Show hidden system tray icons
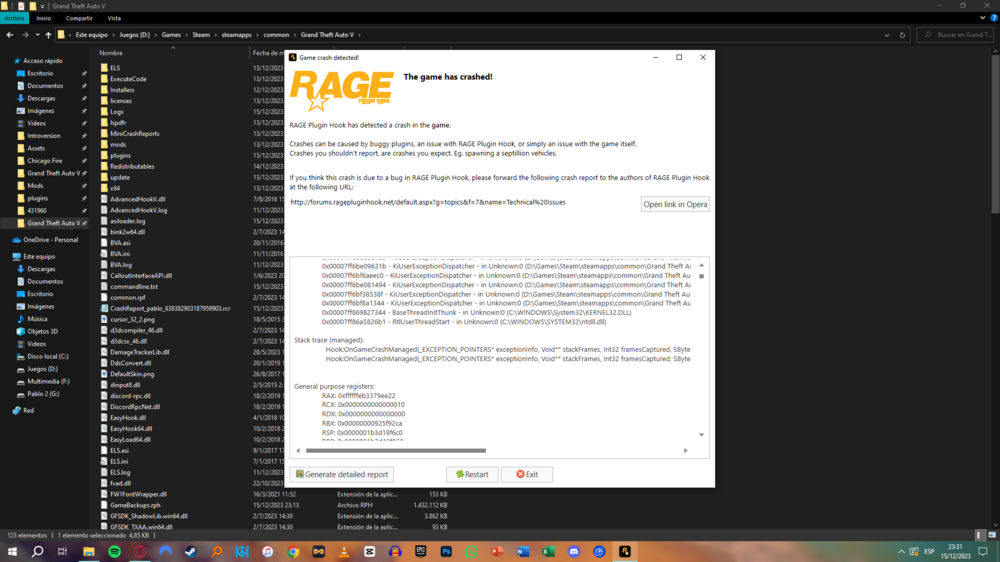The height and width of the screenshot is (562, 1000). click(901, 551)
